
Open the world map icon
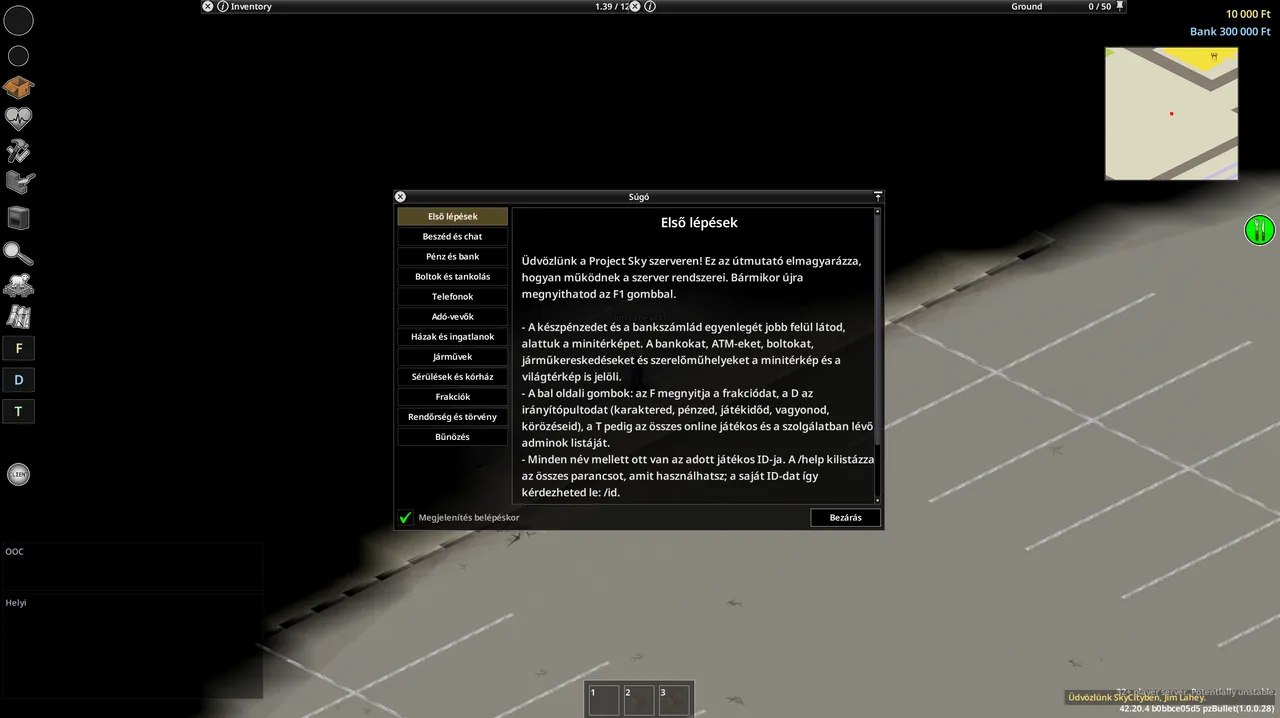[x=18, y=317]
